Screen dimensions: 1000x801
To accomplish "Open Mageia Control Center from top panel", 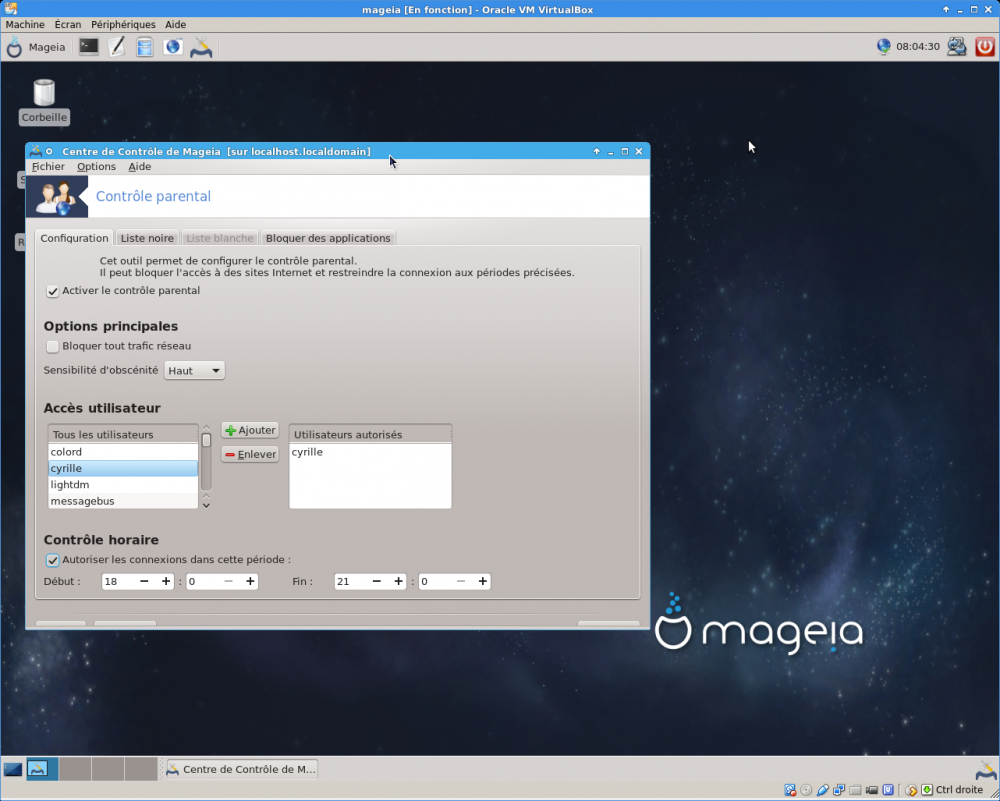I will [x=201, y=47].
